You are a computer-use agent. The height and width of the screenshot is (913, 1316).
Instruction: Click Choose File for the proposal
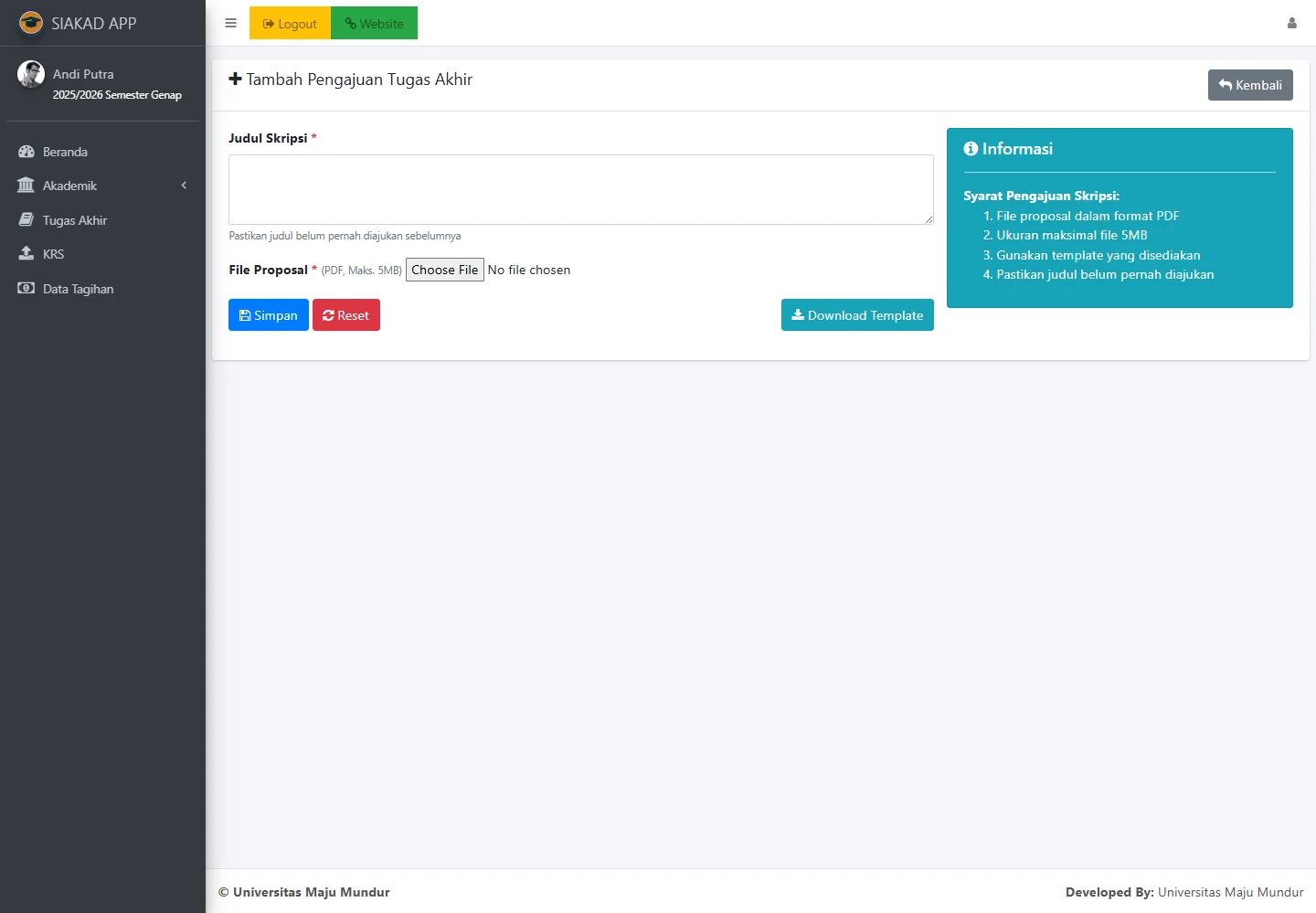click(x=444, y=270)
